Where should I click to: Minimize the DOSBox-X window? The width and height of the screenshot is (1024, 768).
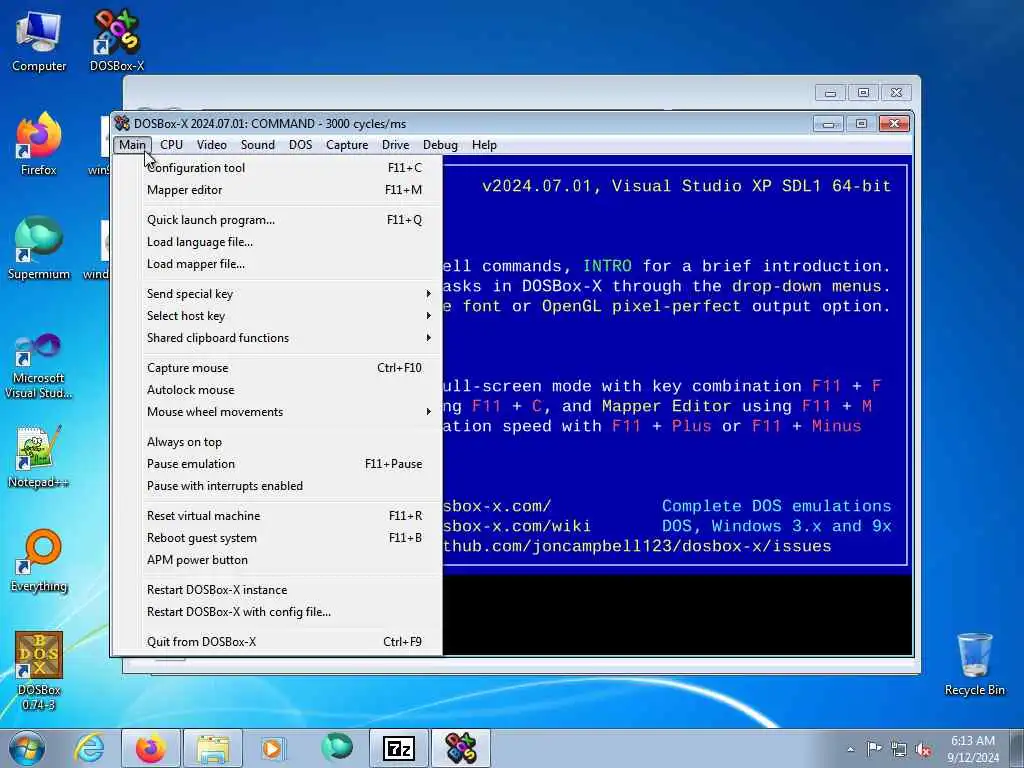point(829,123)
